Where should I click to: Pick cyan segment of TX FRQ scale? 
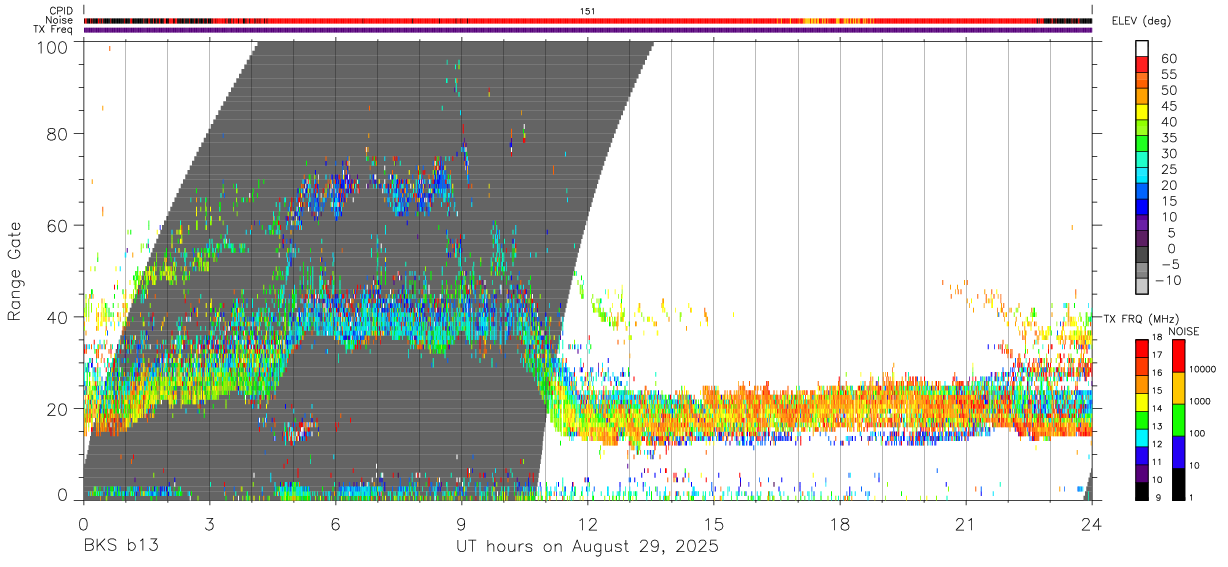point(1141,437)
